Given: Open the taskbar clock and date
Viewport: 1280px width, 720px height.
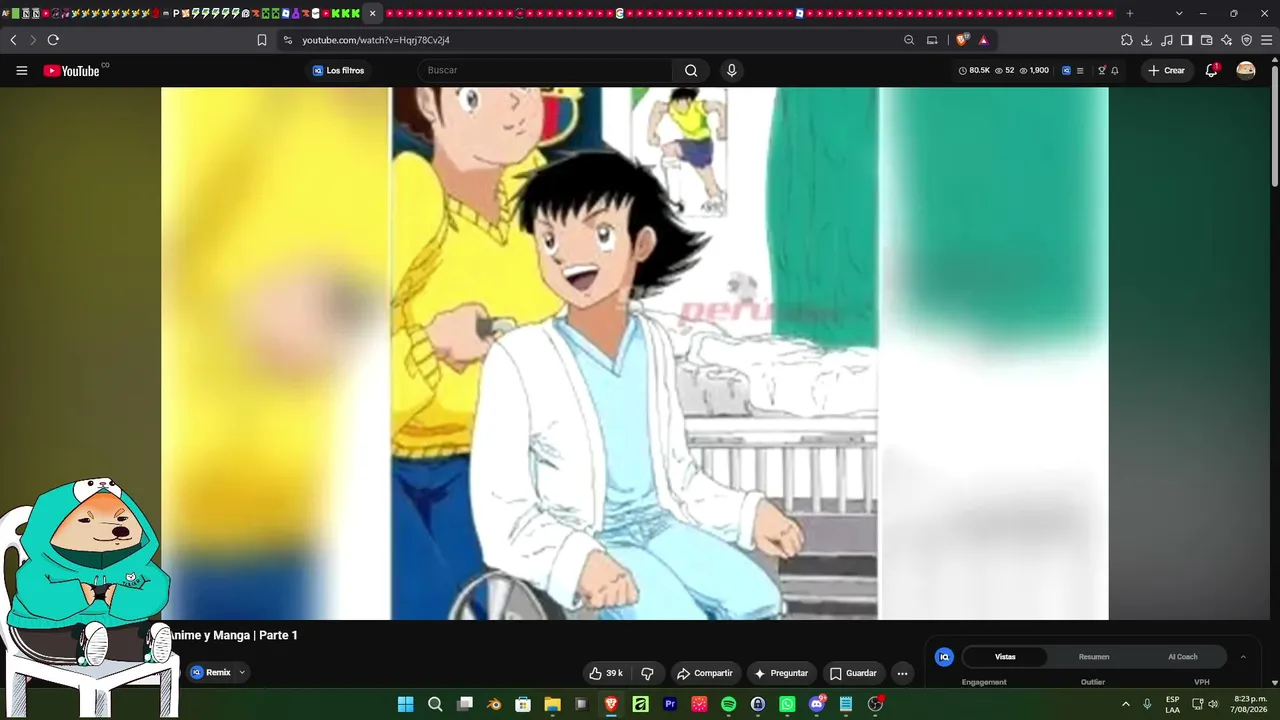Looking at the screenshot, I should pyautogui.click(x=1250, y=704).
